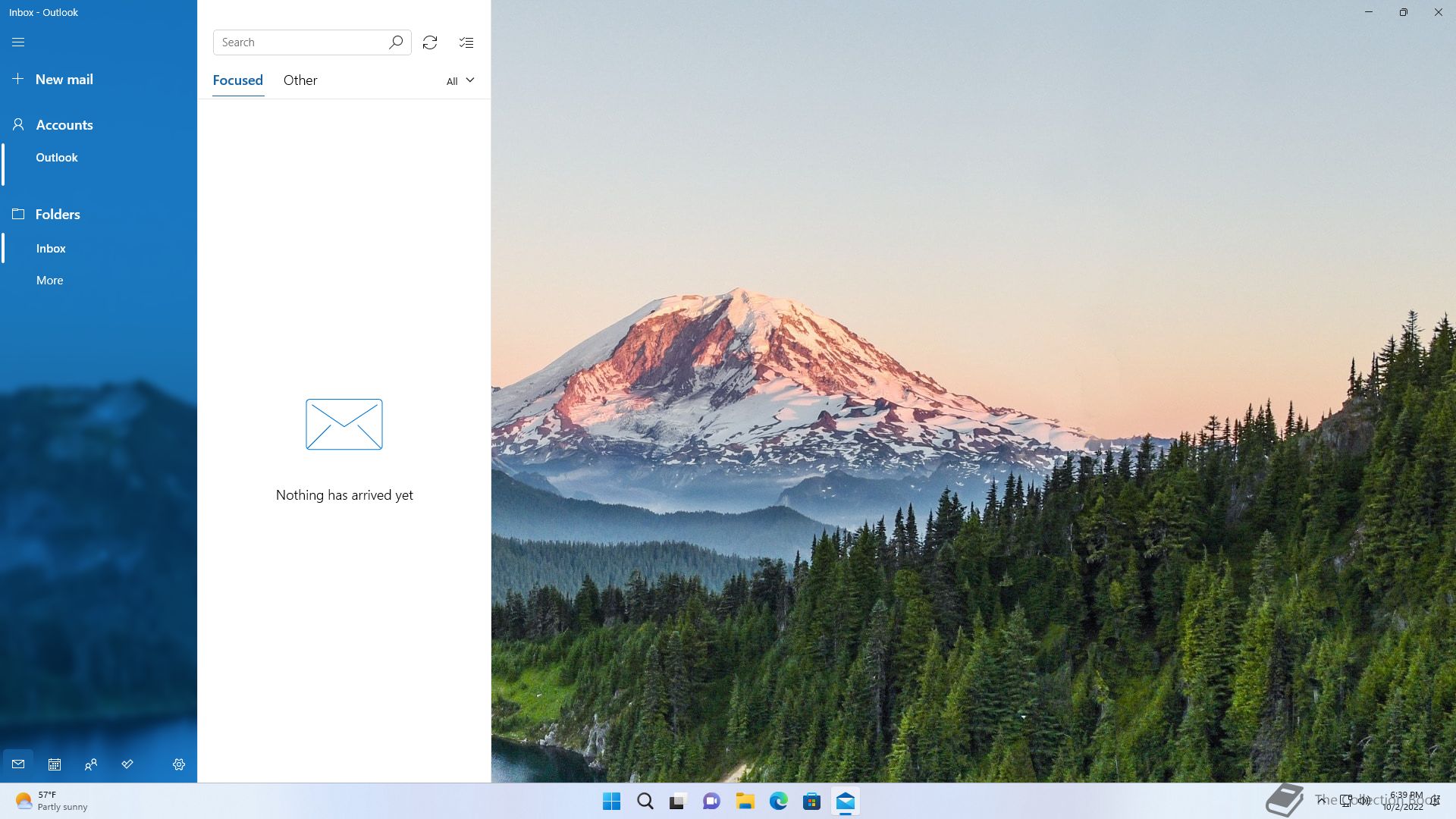Compose with New mail button
The height and width of the screenshot is (819, 1456).
point(64,80)
